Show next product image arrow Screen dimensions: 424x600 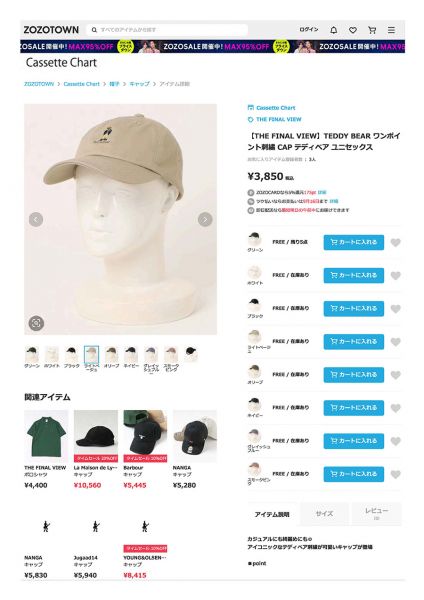pyautogui.click(x=205, y=219)
